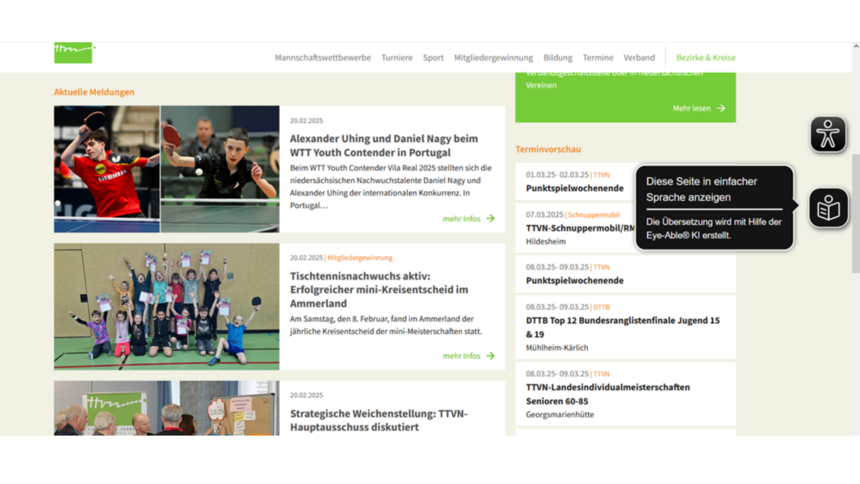Image resolution: width=860 pixels, height=484 pixels.
Task: Click the page vertical scrollbar
Action: 855,200
